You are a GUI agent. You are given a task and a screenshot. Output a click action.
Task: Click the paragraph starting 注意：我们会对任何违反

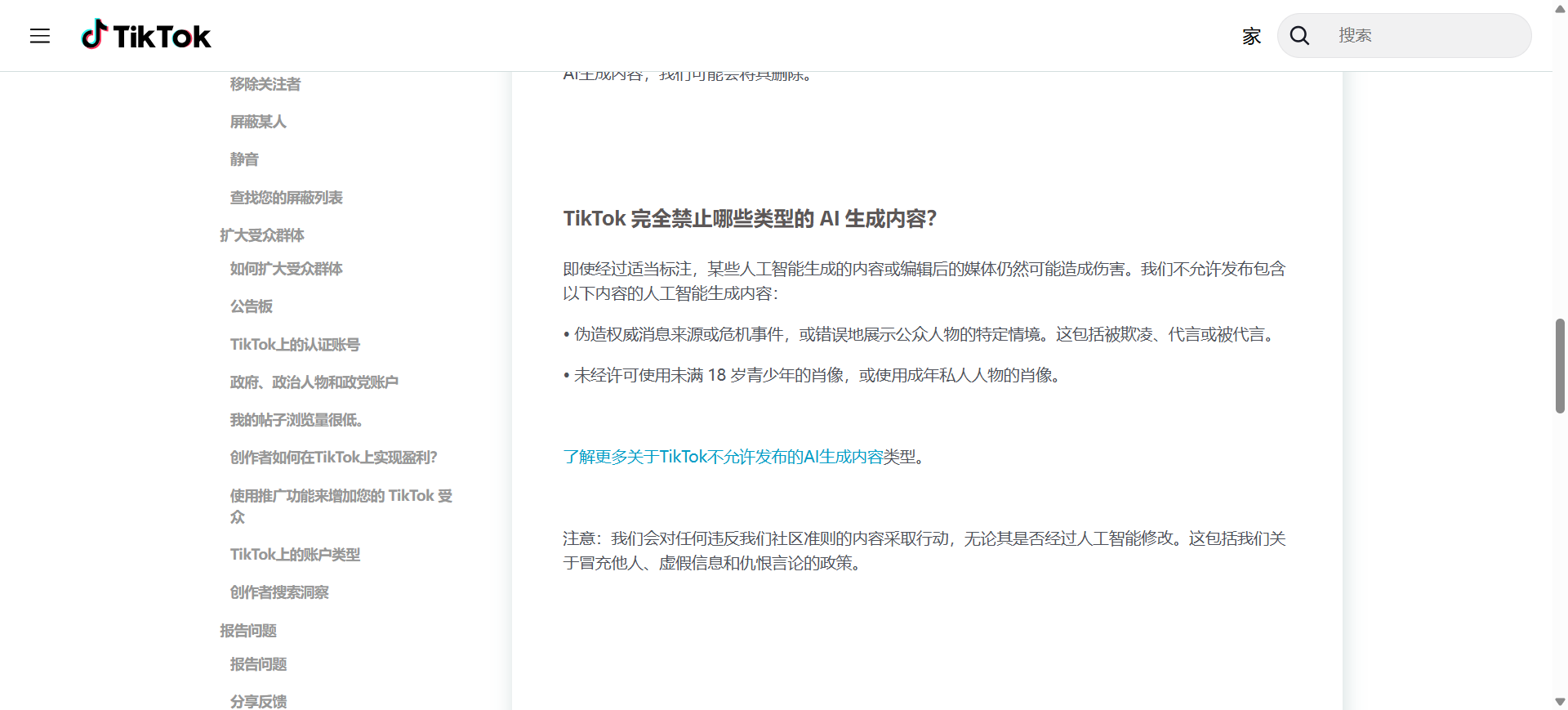point(924,551)
